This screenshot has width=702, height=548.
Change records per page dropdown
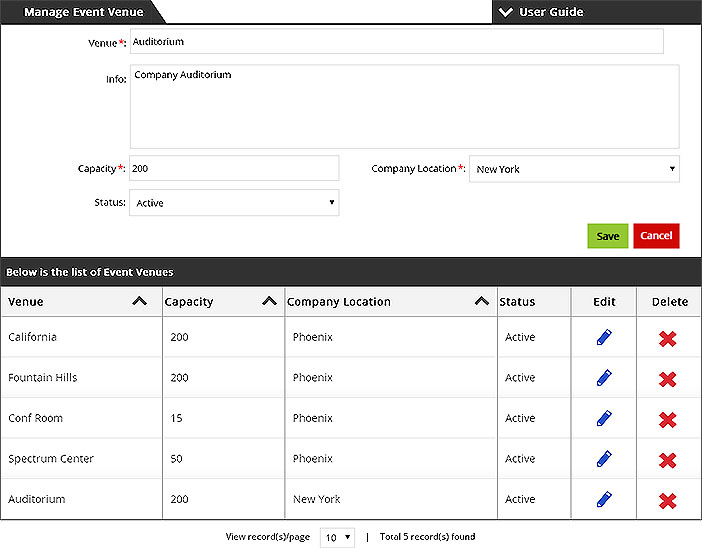tap(337, 537)
